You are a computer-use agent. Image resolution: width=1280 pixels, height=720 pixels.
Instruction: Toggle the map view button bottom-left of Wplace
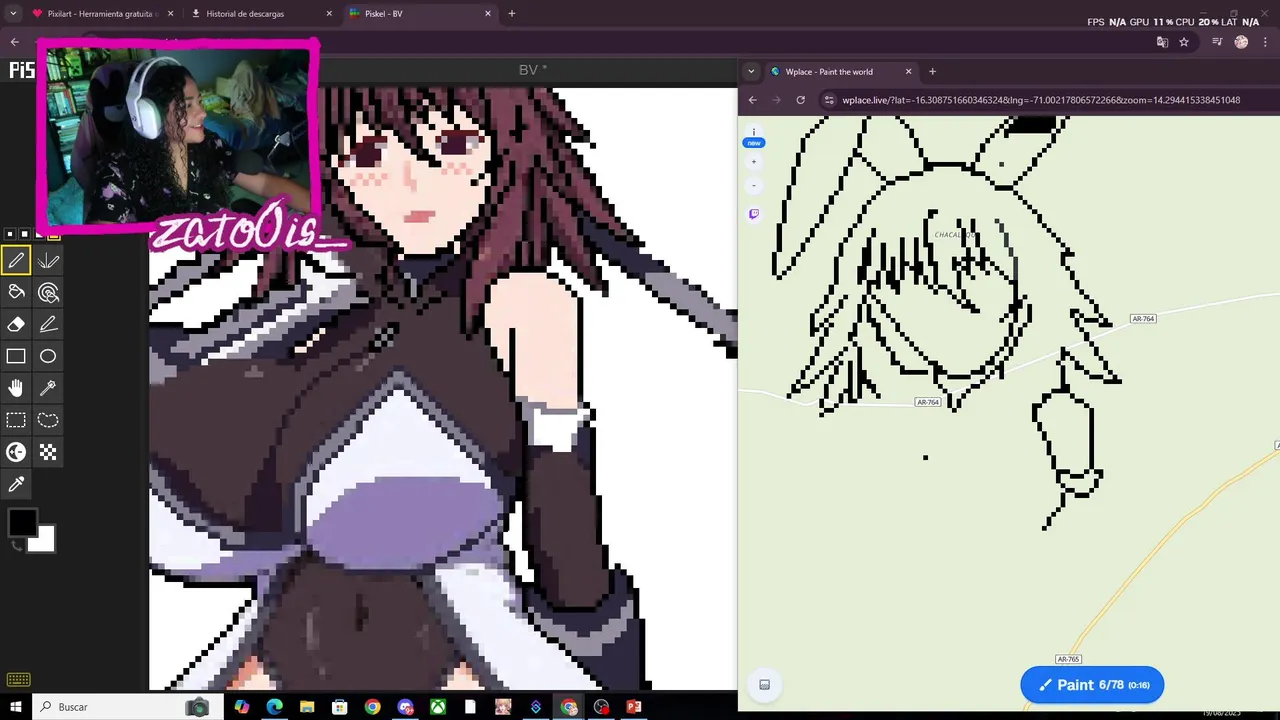[765, 685]
